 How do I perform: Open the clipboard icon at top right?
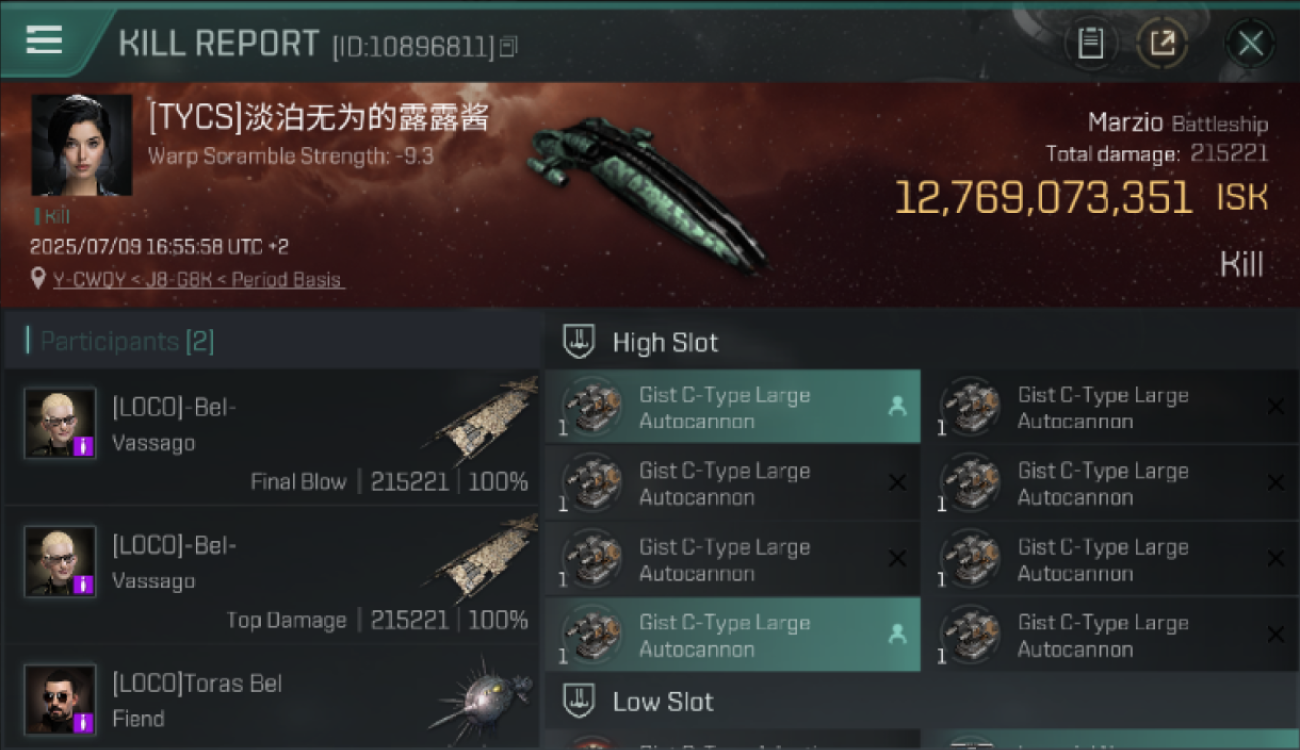(x=1090, y=43)
